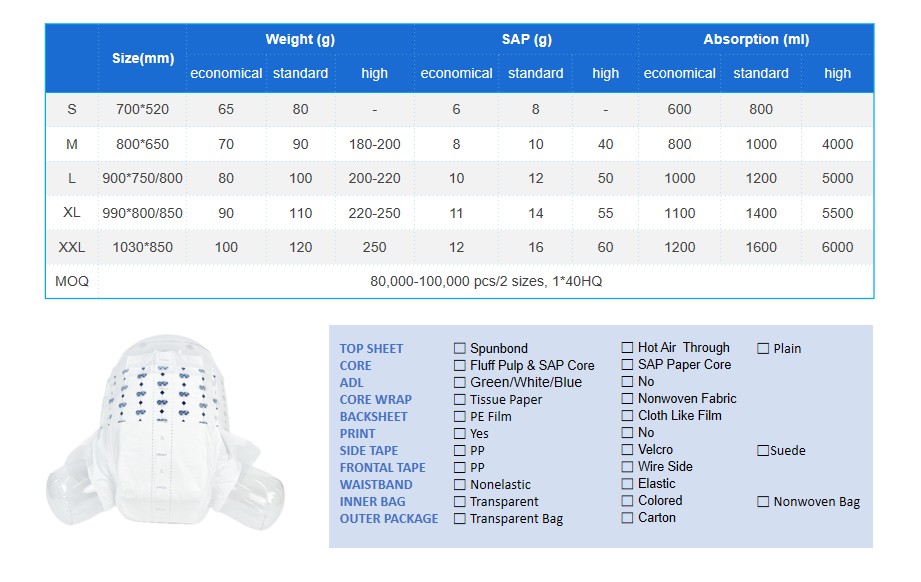Select the 800*650 size cell
Viewport: 921px width, 582px height.
pyautogui.click(x=142, y=144)
